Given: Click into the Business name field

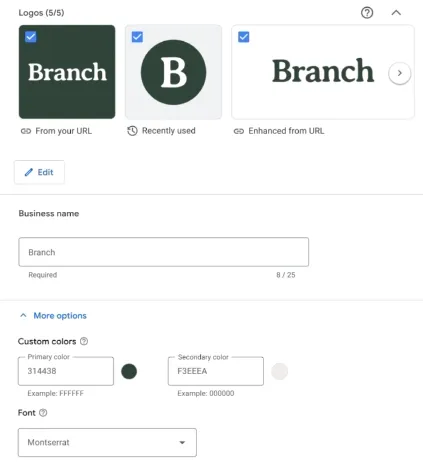Looking at the screenshot, I should pyautogui.click(x=164, y=252).
